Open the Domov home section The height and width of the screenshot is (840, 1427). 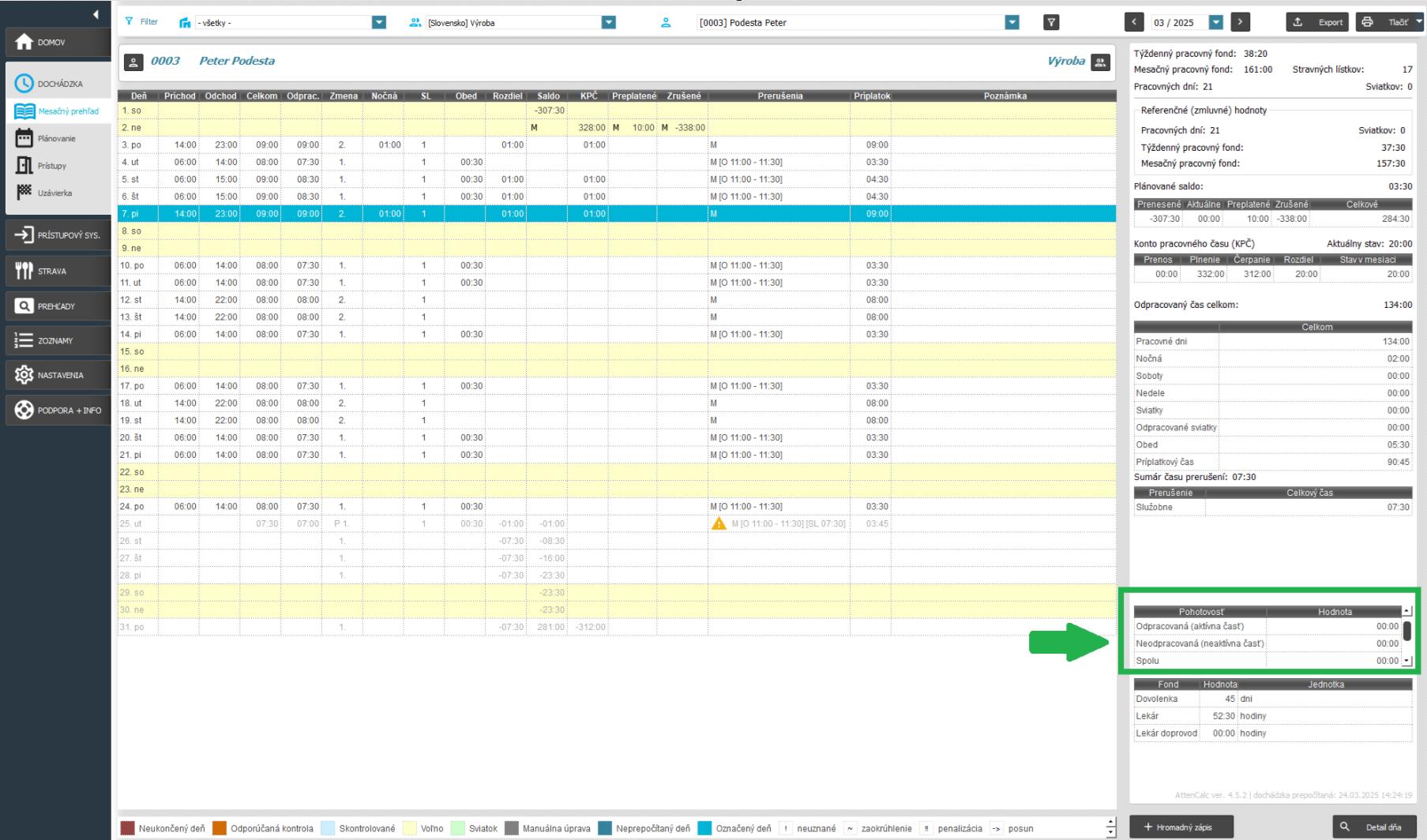[57, 43]
